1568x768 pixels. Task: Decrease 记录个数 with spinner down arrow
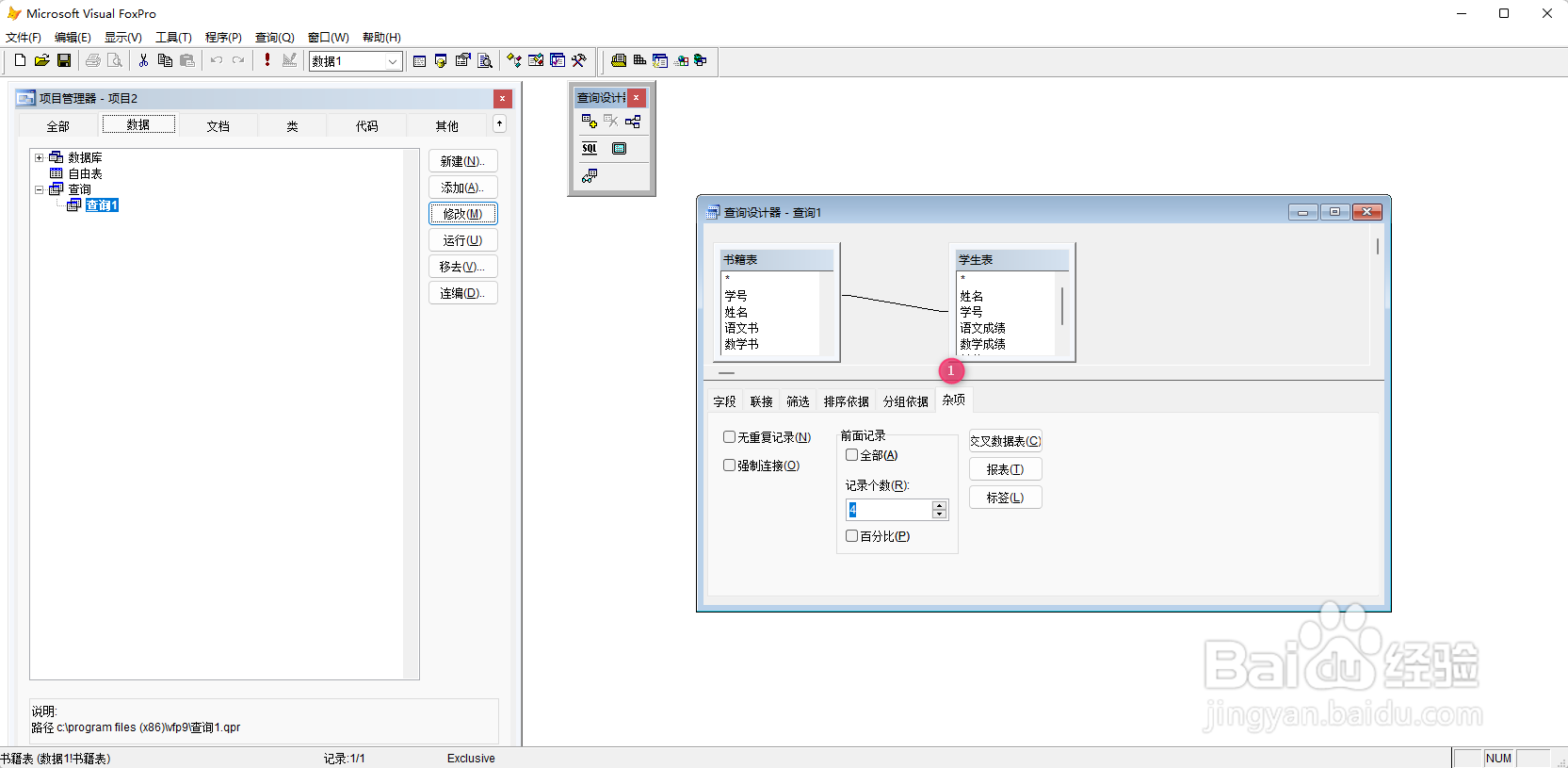[939, 515]
